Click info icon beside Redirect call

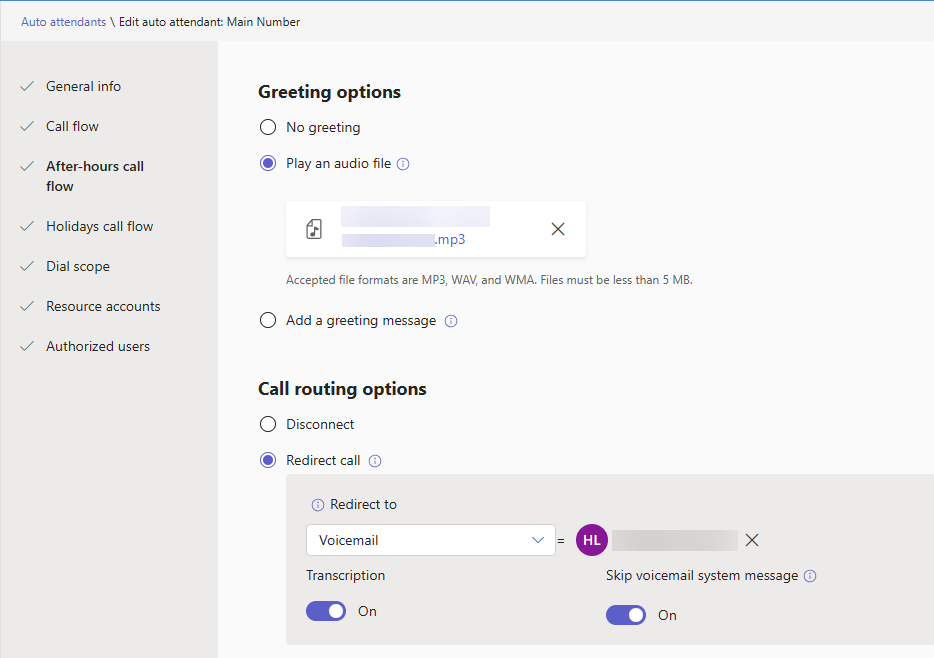point(375,461)
